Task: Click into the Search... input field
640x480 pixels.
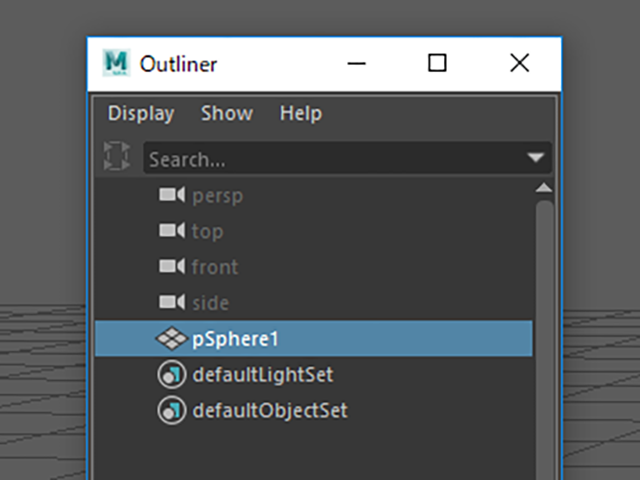Action: (x=347, y=158)
